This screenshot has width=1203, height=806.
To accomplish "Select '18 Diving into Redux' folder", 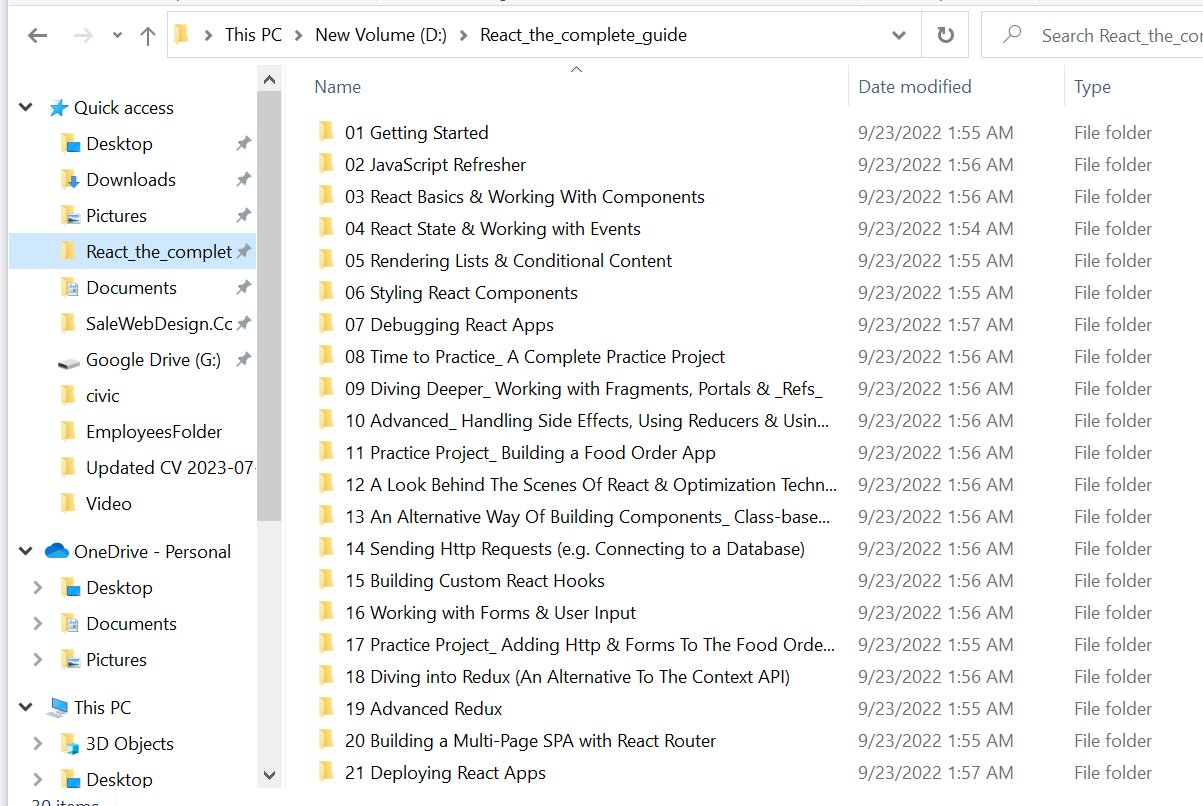I will coord(568,677).
